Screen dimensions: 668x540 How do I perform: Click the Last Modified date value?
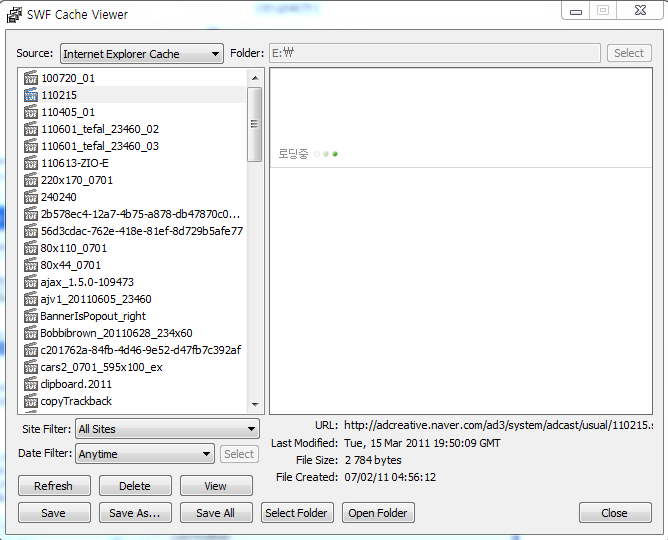point(422,443)
